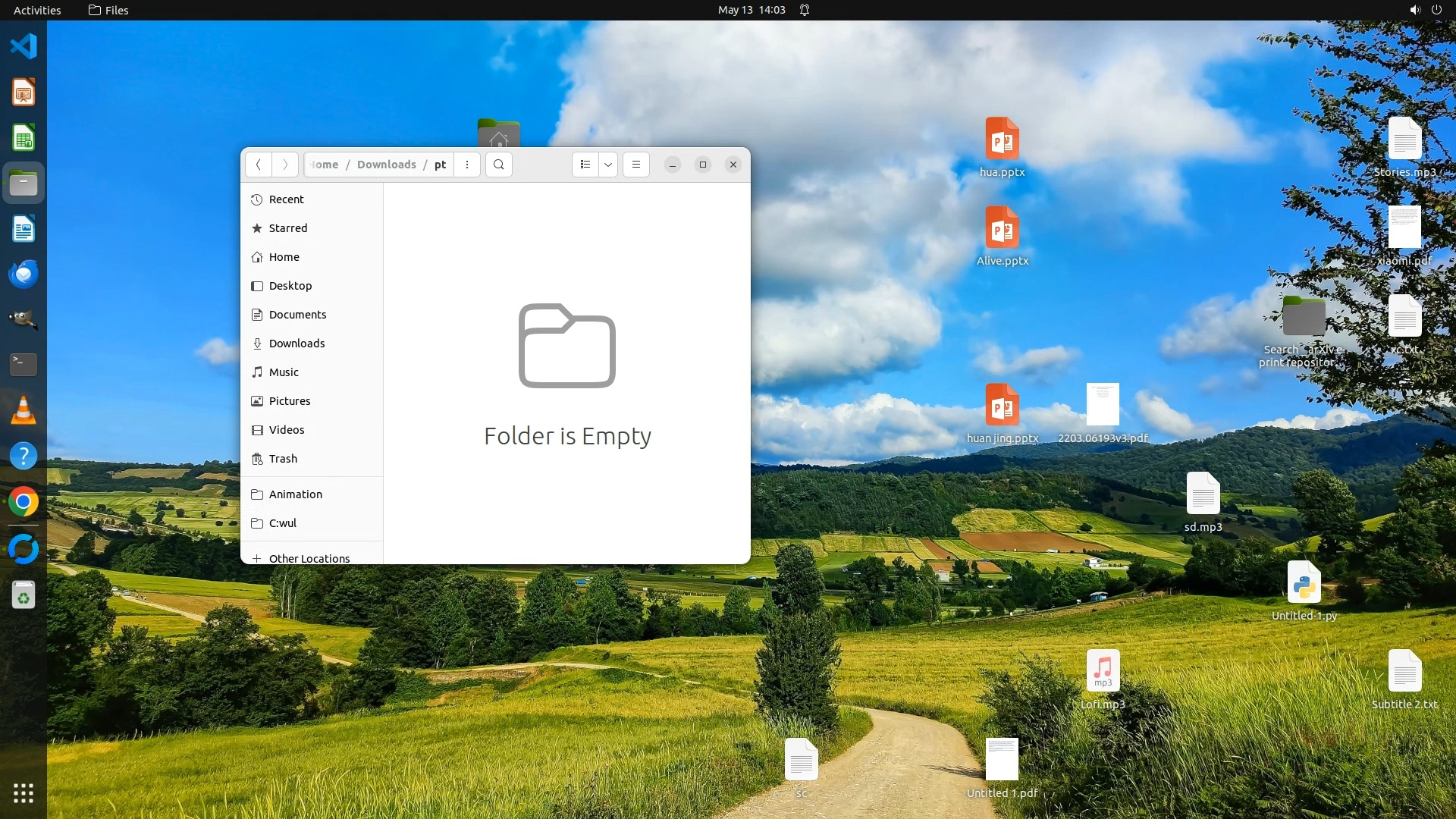Open the Files app menu in top bar
This screenshot has height=819, width=1456.
[x=108, y=10]
